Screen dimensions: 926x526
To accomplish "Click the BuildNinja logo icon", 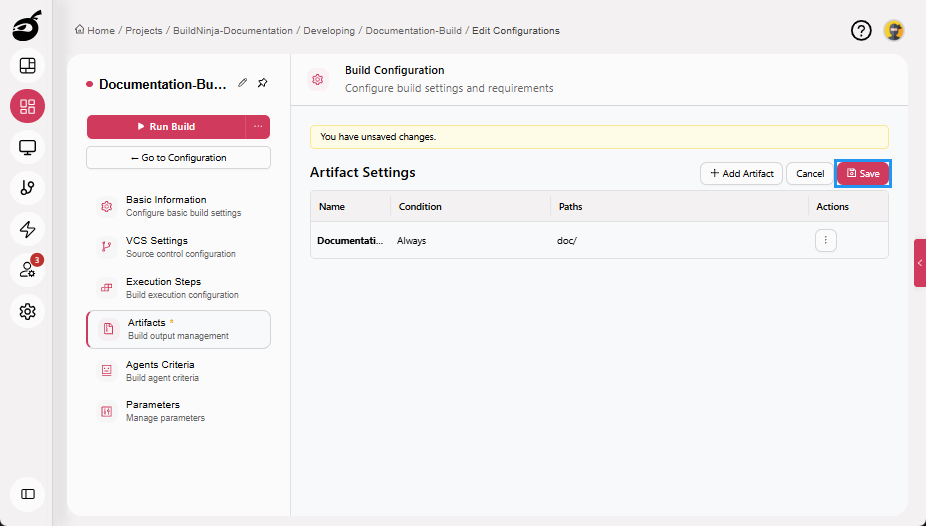I will [x=27, y=26].
